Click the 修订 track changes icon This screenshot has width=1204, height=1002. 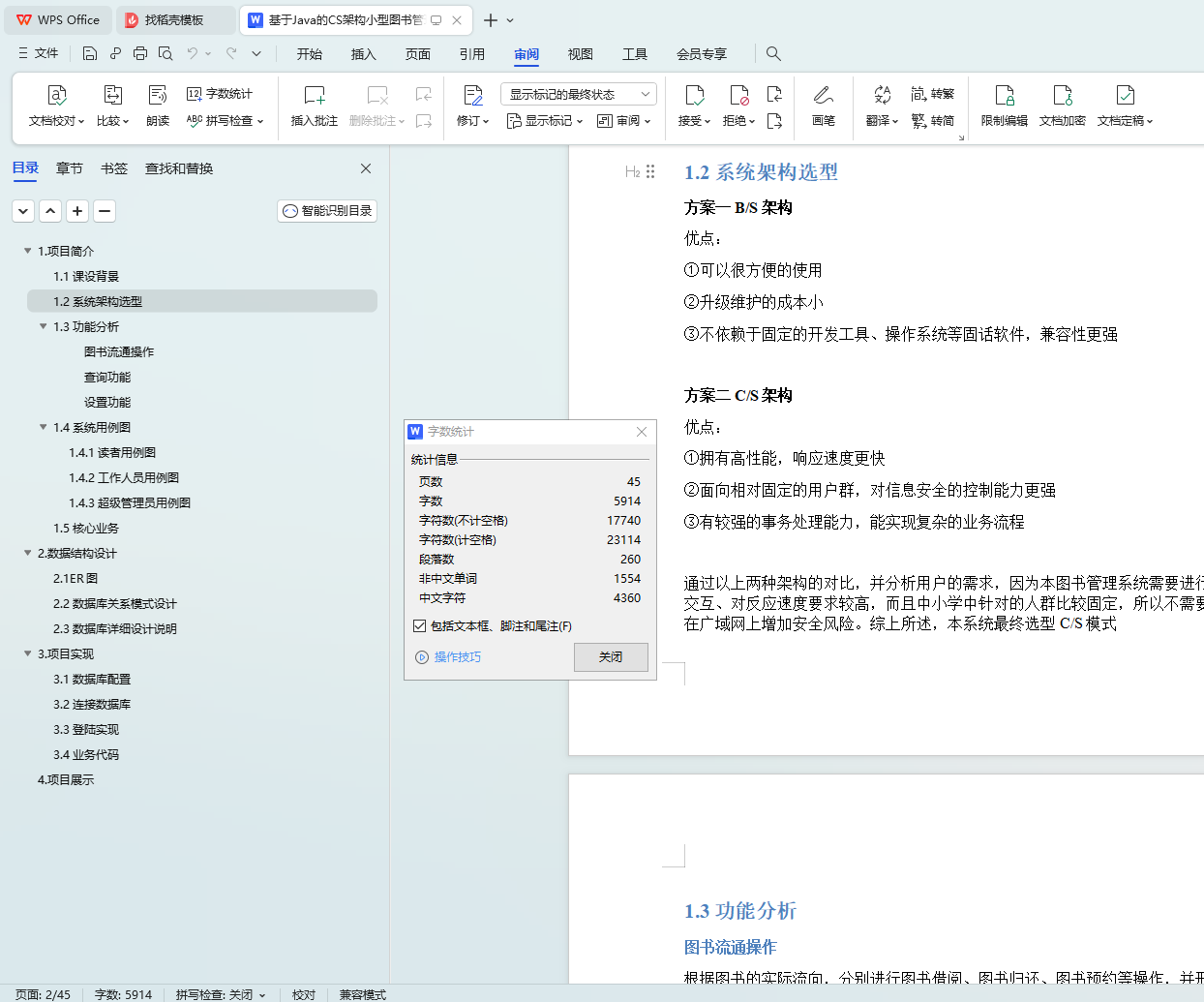coord(472,106)
